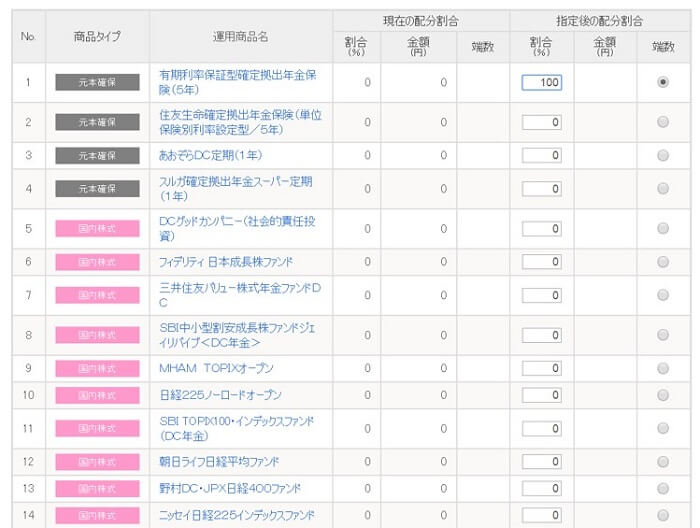Open 野村DC・JPX日経400ファンド link
The width and height of the screenshot is (700, 528).
pyautogui.click(x=230, y=488)
